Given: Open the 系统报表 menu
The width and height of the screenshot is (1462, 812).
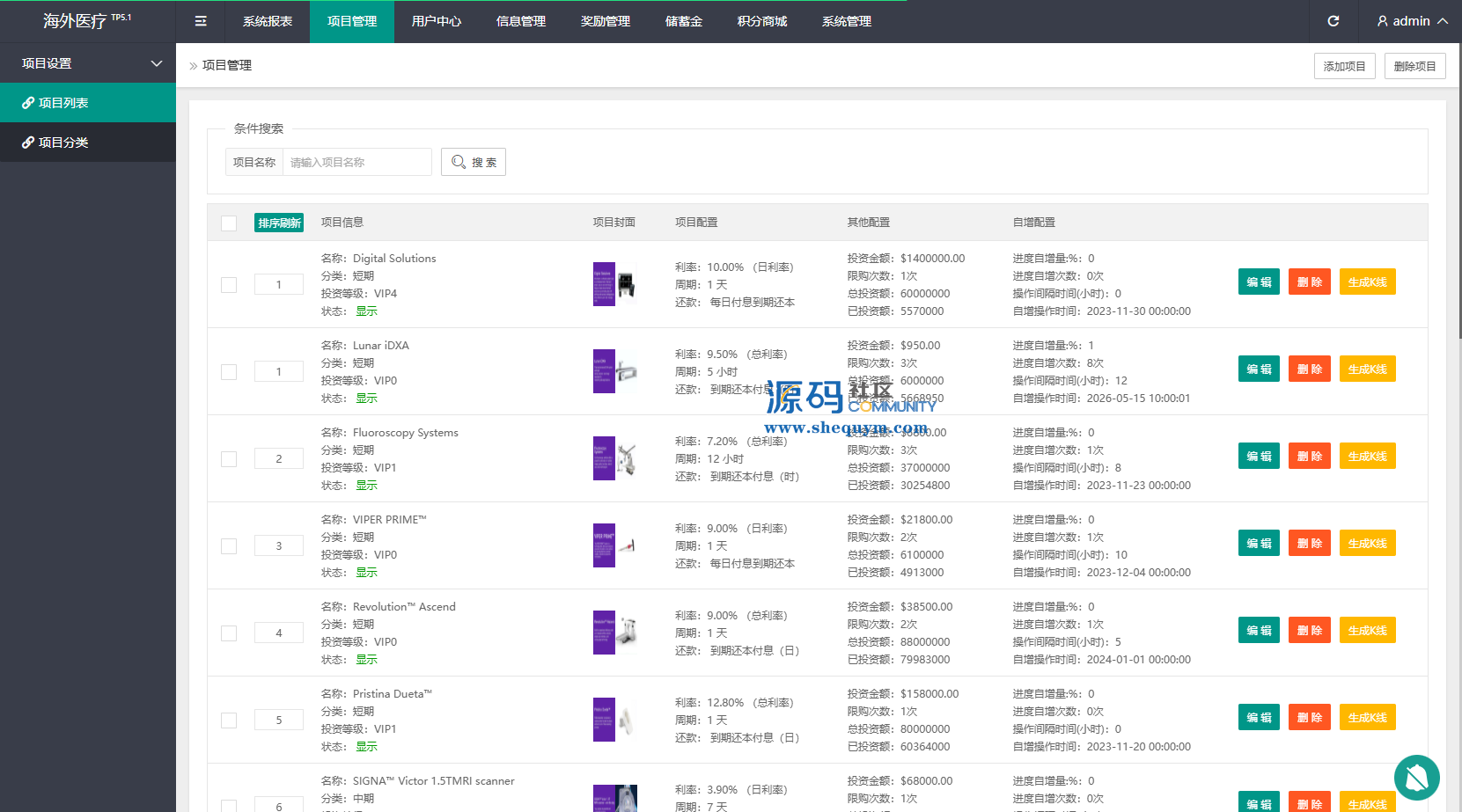Looking at the screenshot, I should click(x=268, y=21).
